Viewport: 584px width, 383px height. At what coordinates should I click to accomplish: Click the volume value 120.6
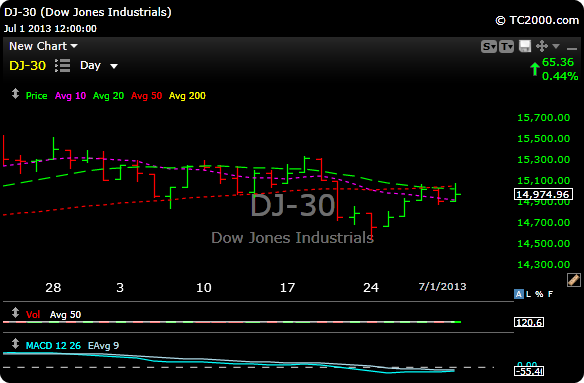(529, 322)
